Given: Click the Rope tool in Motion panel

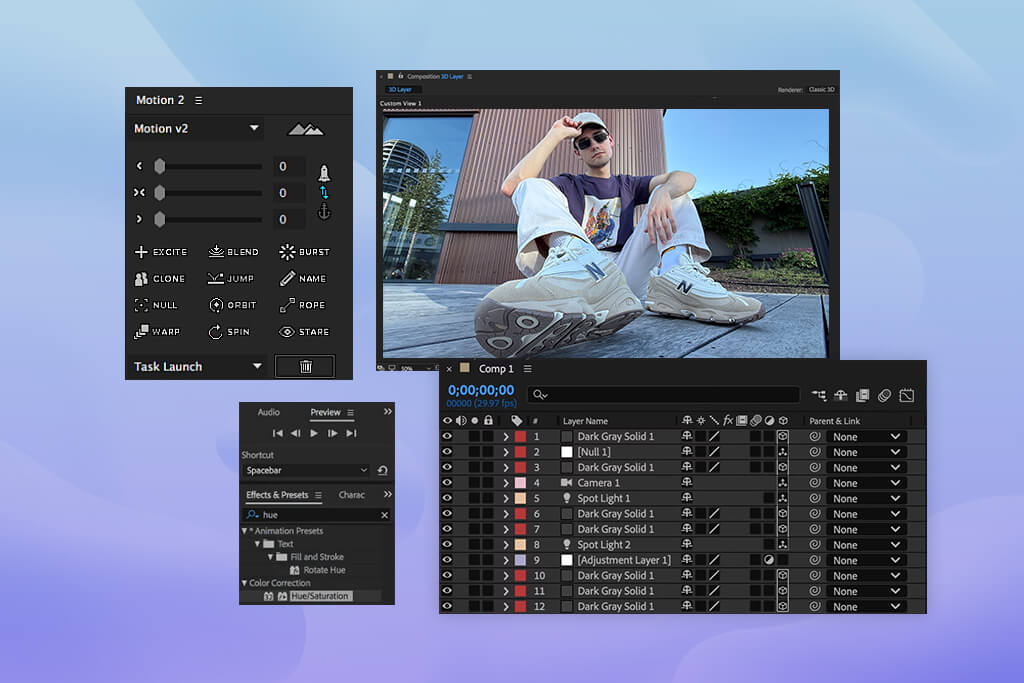Looking at the screenshot, I should click(x=302, y=305).
